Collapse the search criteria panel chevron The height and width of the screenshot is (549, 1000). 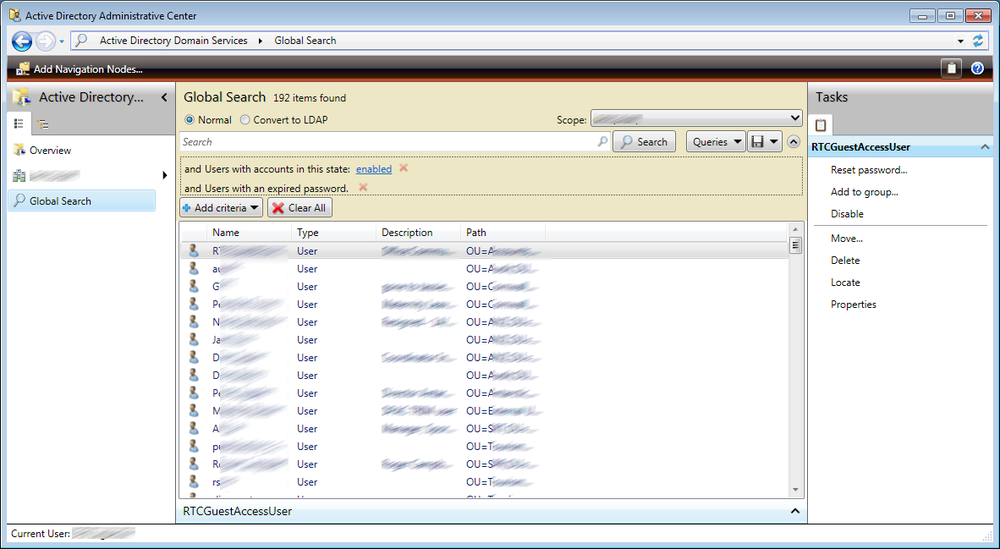coord(793,142)
